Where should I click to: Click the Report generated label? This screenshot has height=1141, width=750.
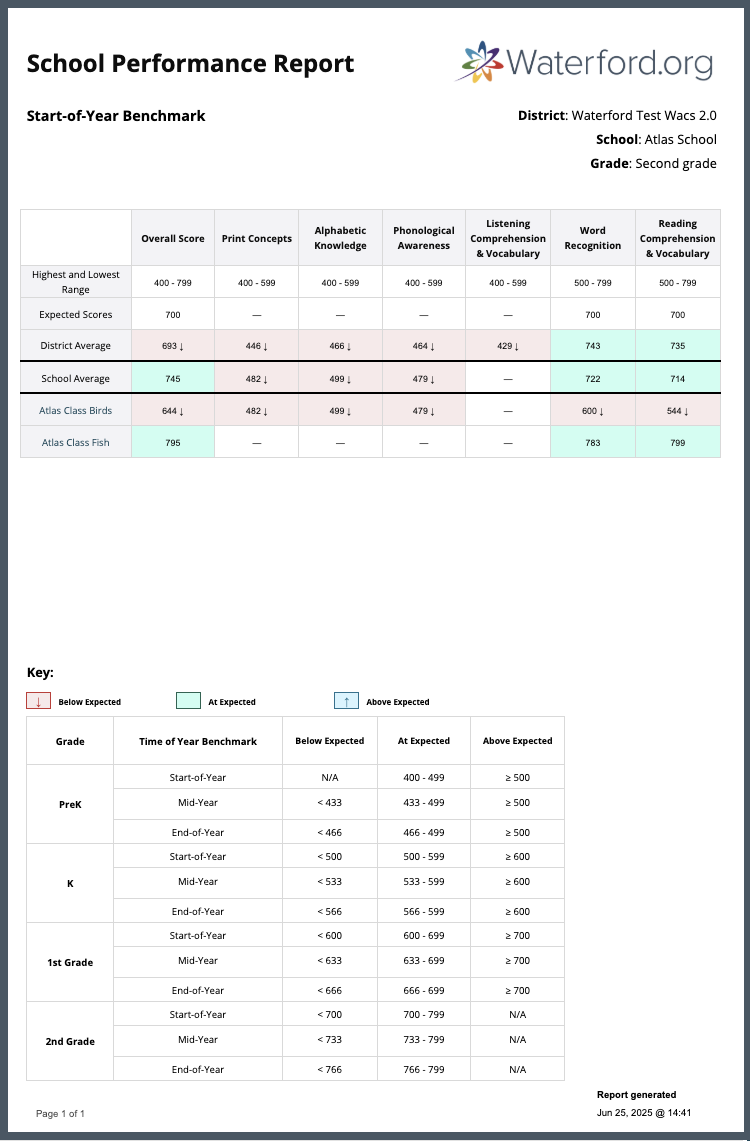click(637, 1094)
